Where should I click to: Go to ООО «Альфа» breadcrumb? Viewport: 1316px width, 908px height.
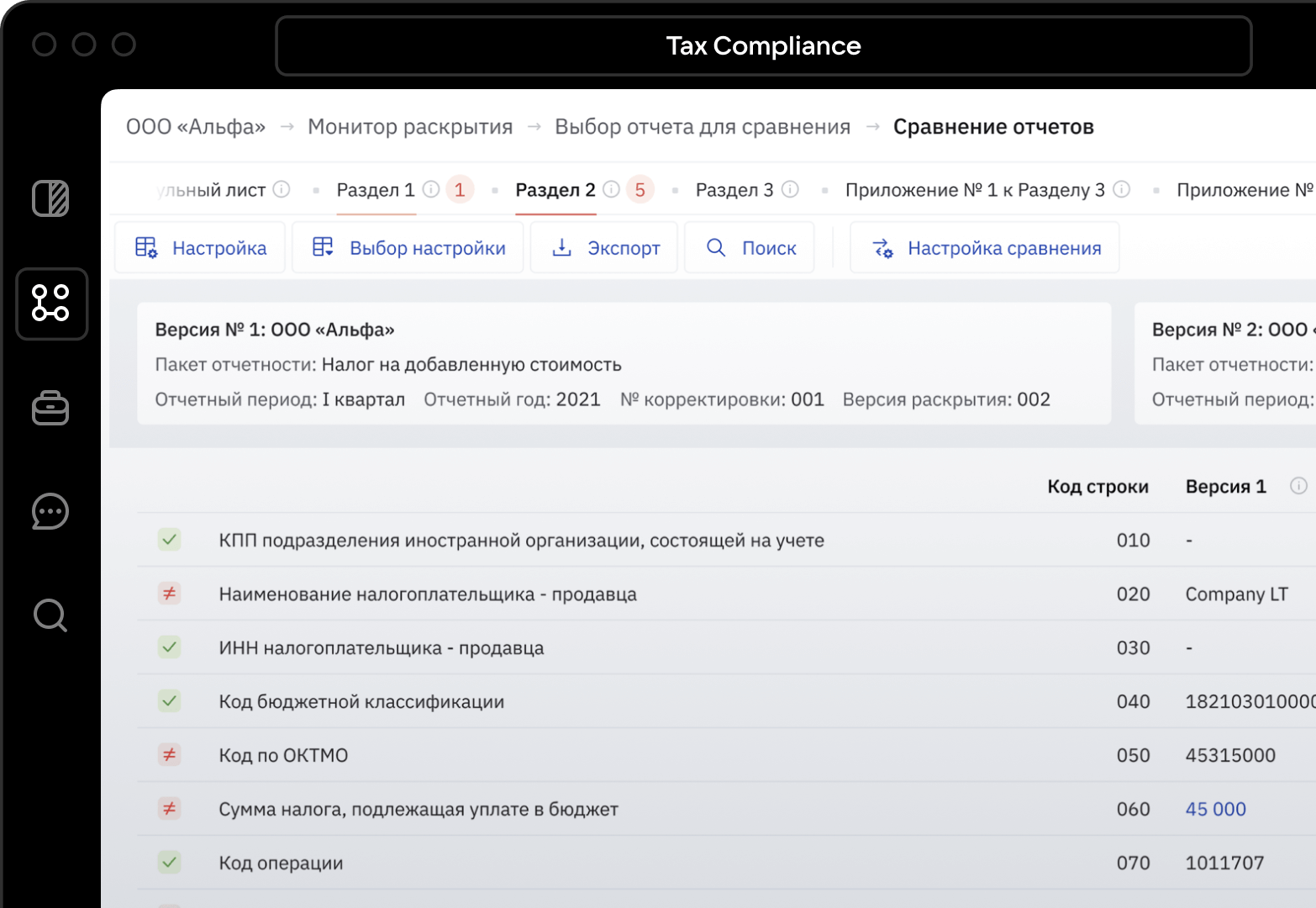coord(196,127)
